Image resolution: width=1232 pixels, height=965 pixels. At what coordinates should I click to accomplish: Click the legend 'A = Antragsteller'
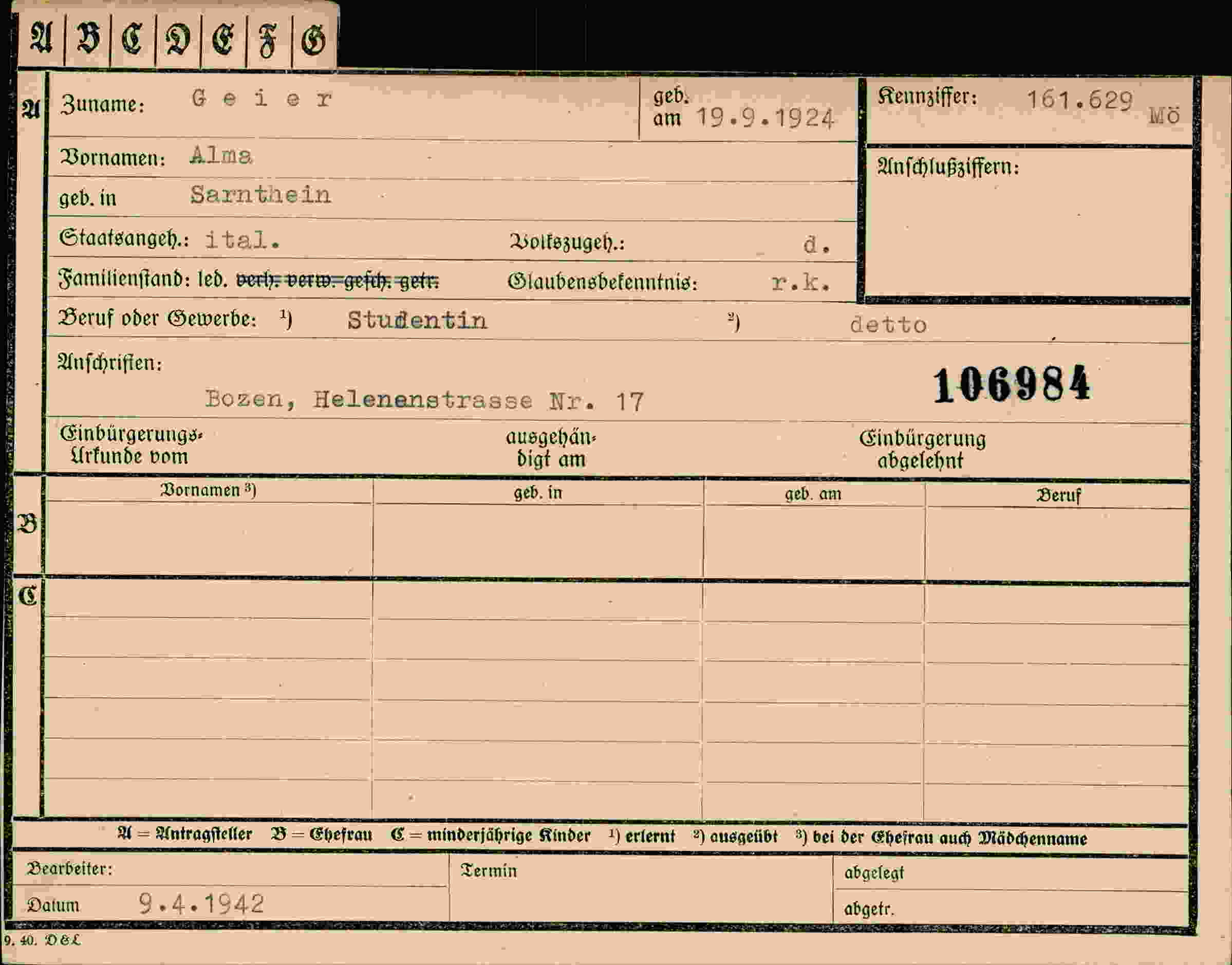[x=185, y=834]
